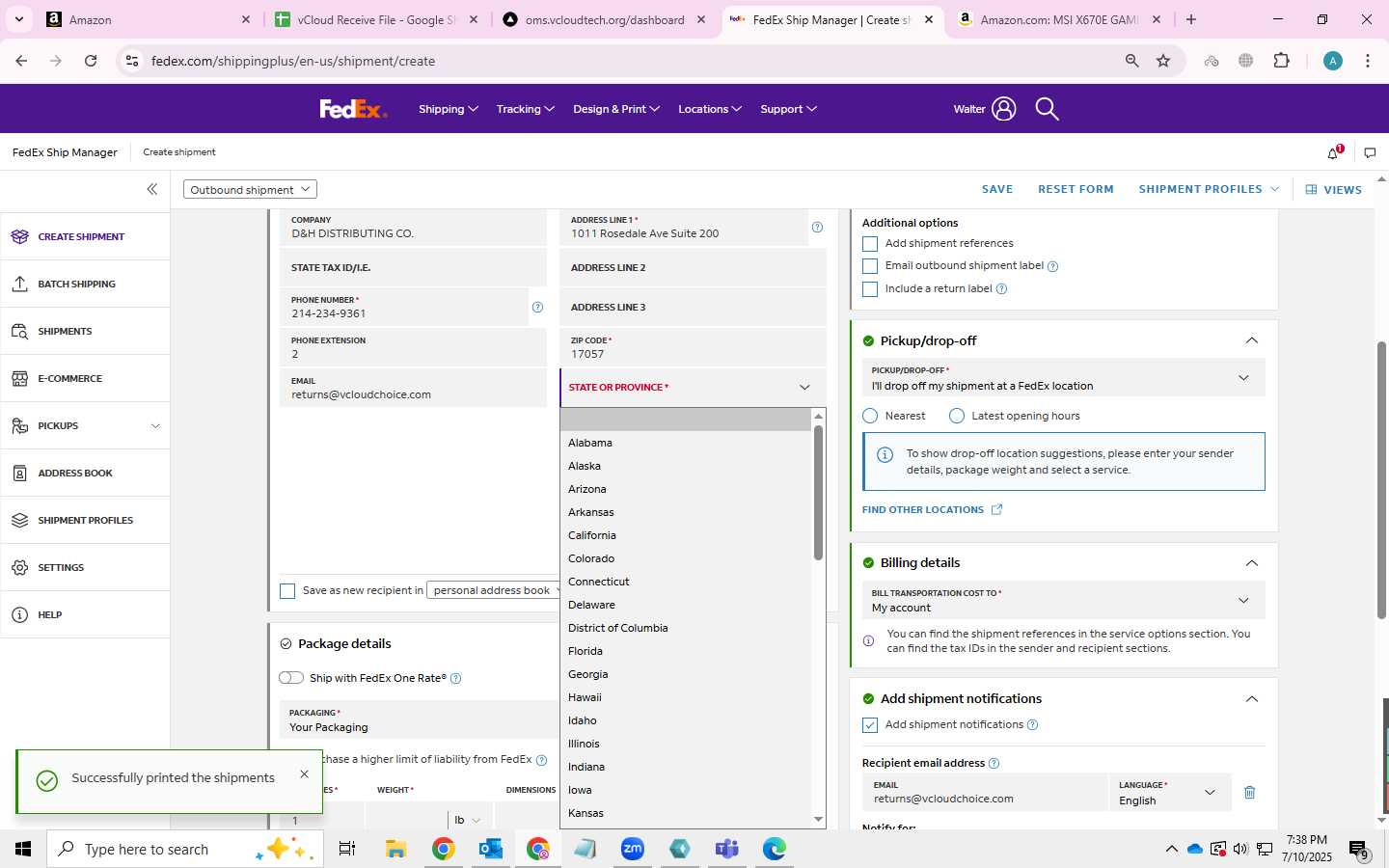Image resolution: width=1389 pixels, height=868 pixels.
Task: Uncheck Add shipment notifications checkbox
Action: [870, 725]
